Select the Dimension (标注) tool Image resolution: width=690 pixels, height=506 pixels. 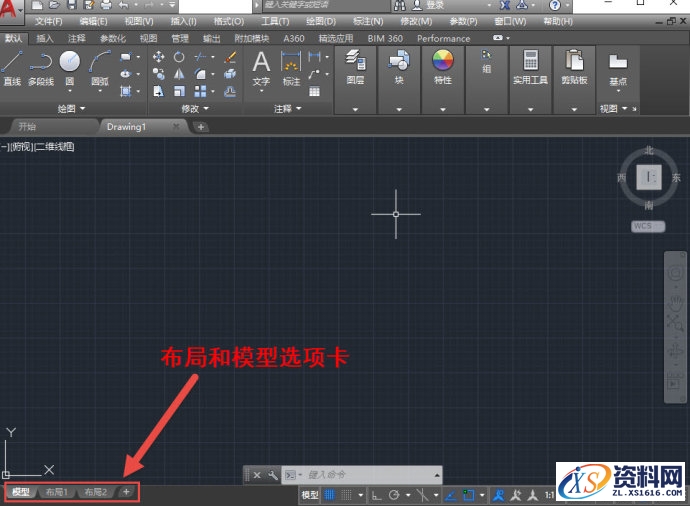click(291, 67)
